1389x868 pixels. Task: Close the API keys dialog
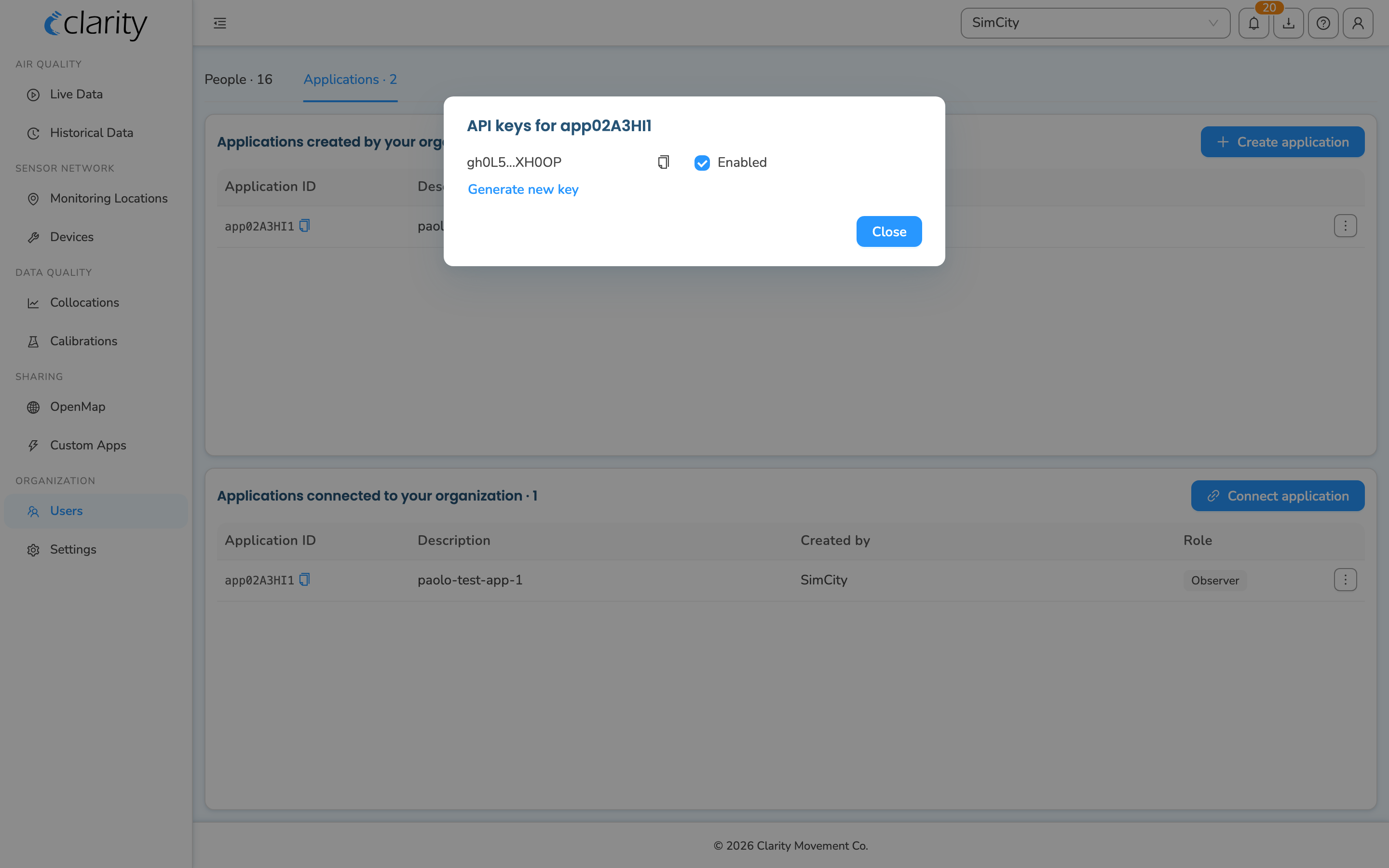click(889, 231)
